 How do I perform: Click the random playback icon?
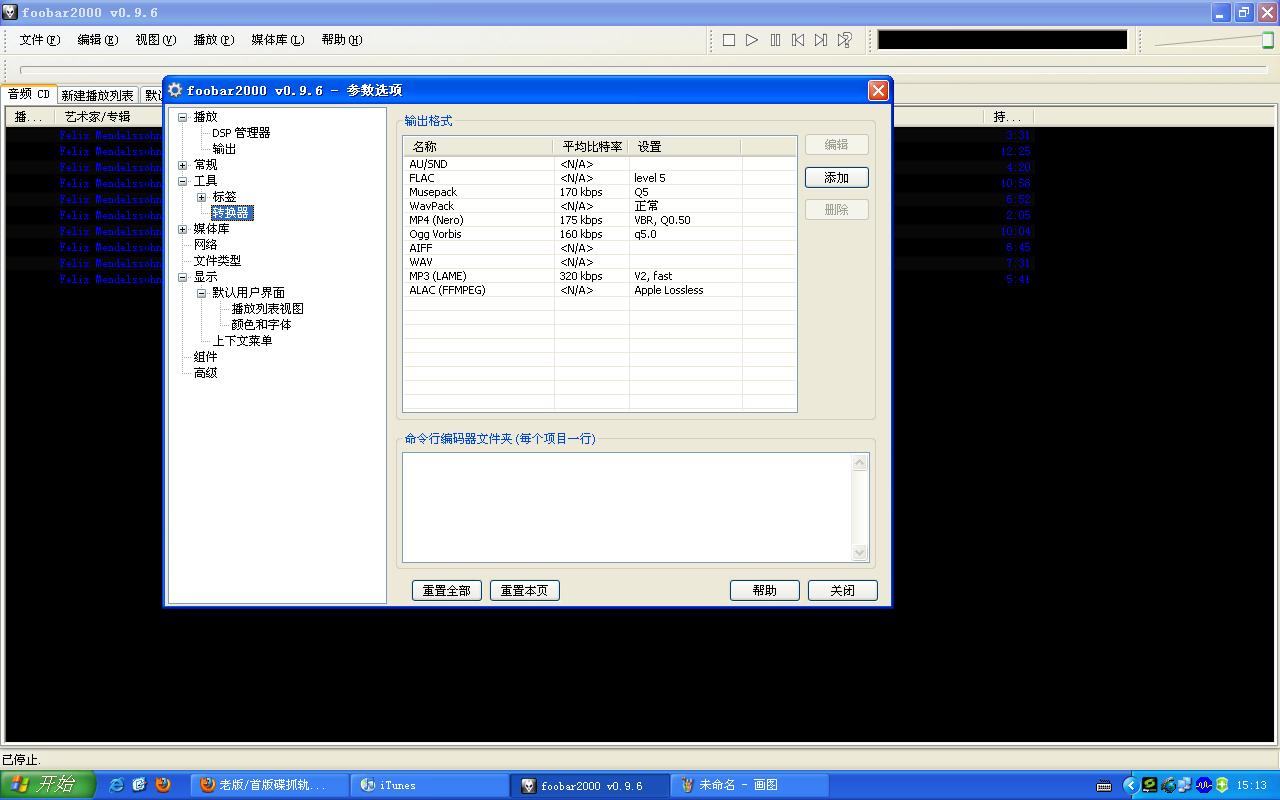click(845, 40)
